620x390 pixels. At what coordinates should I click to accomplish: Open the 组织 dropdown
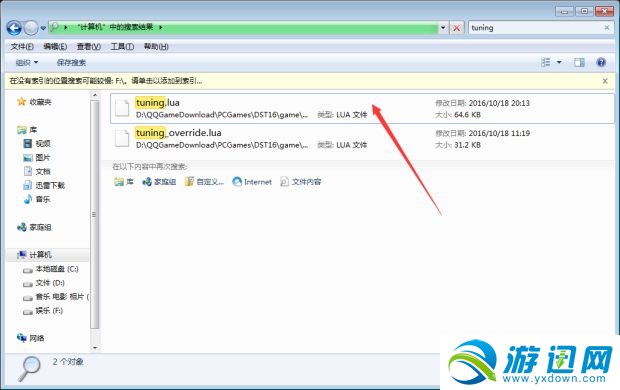(27, 62)
